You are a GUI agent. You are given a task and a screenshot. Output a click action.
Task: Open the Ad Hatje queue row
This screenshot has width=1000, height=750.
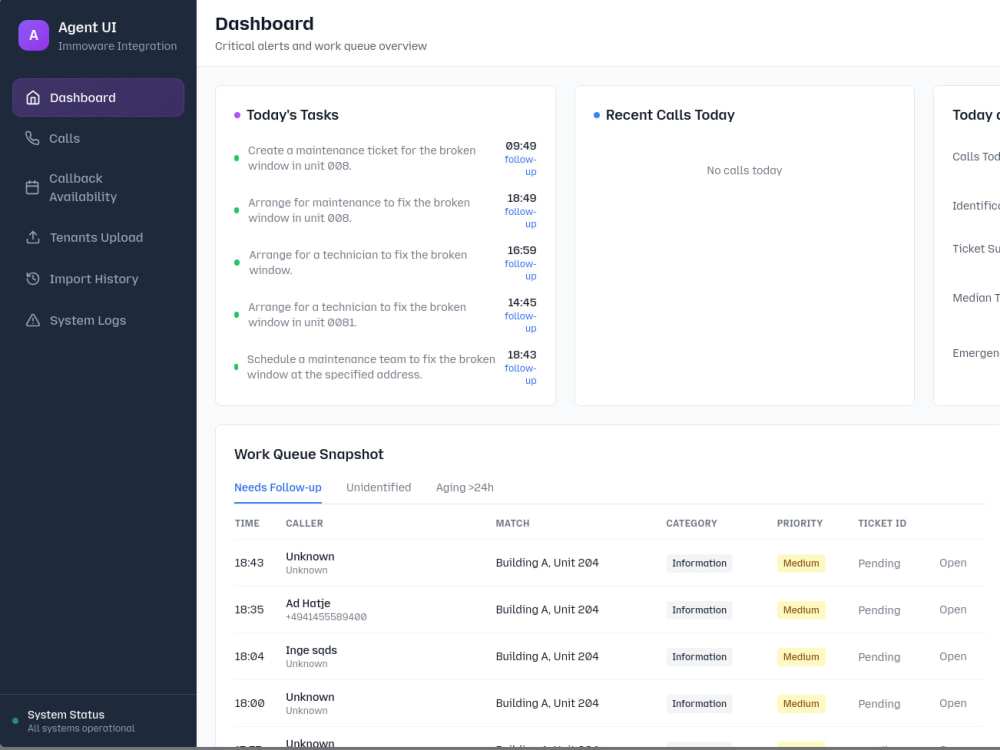[x=609, y=610]
